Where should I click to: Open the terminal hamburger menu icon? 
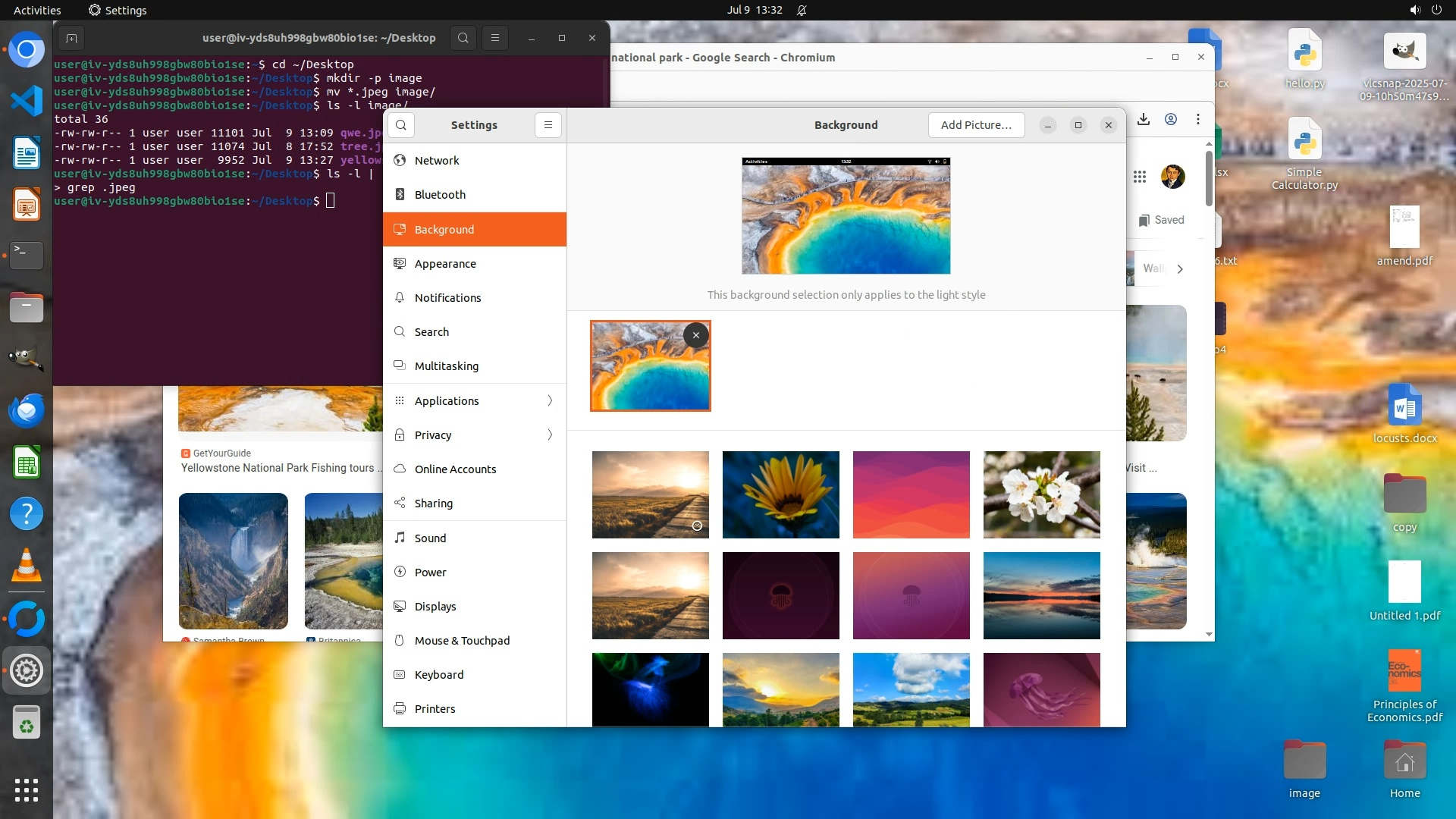tap(495, 38)
